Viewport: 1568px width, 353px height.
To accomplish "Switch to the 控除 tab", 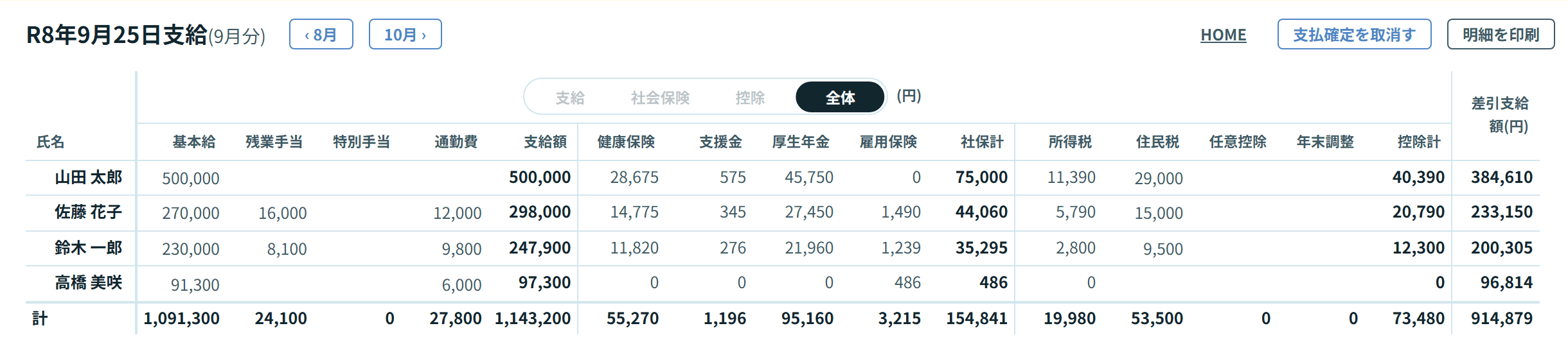I will tap(750, 98).
